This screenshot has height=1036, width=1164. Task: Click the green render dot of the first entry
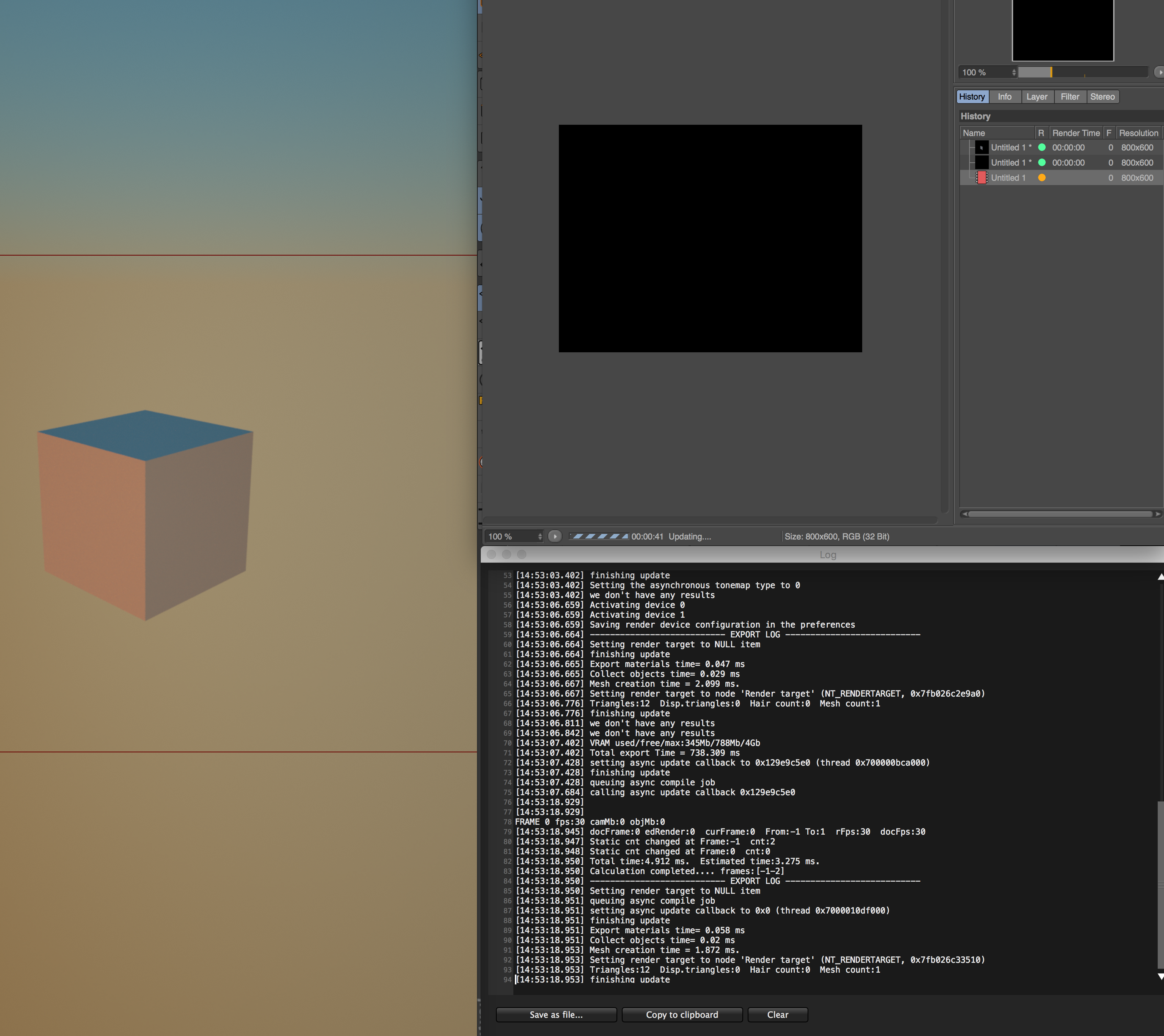point(1042,148)
